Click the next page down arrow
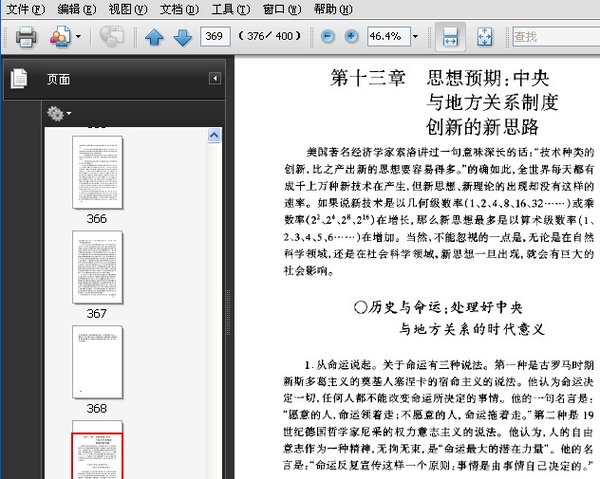Screen dimensions: 600x479 click(182, 38)
